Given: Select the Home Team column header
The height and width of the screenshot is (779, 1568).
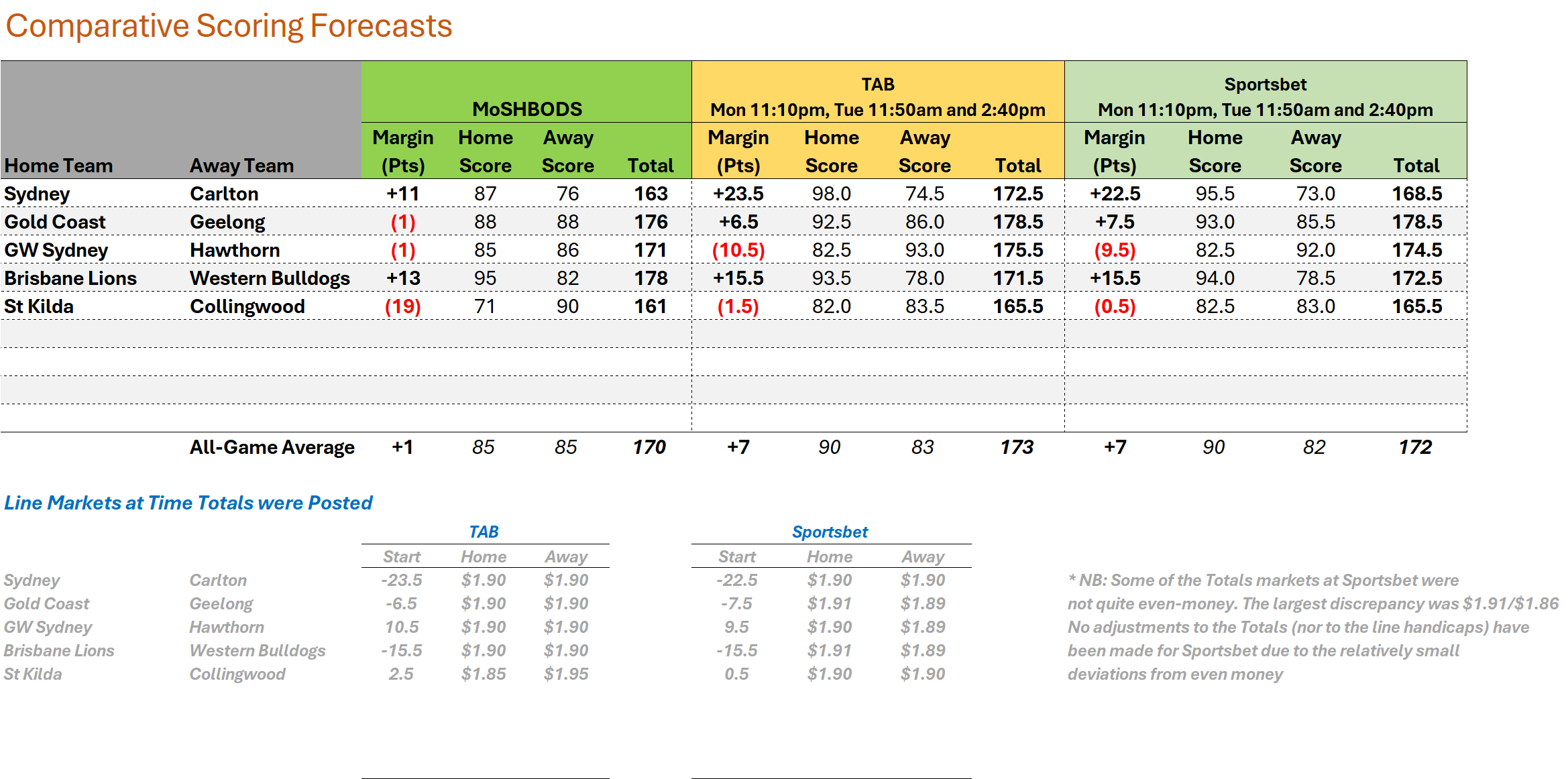Looking at the screenshot, I should coord(58,166).
